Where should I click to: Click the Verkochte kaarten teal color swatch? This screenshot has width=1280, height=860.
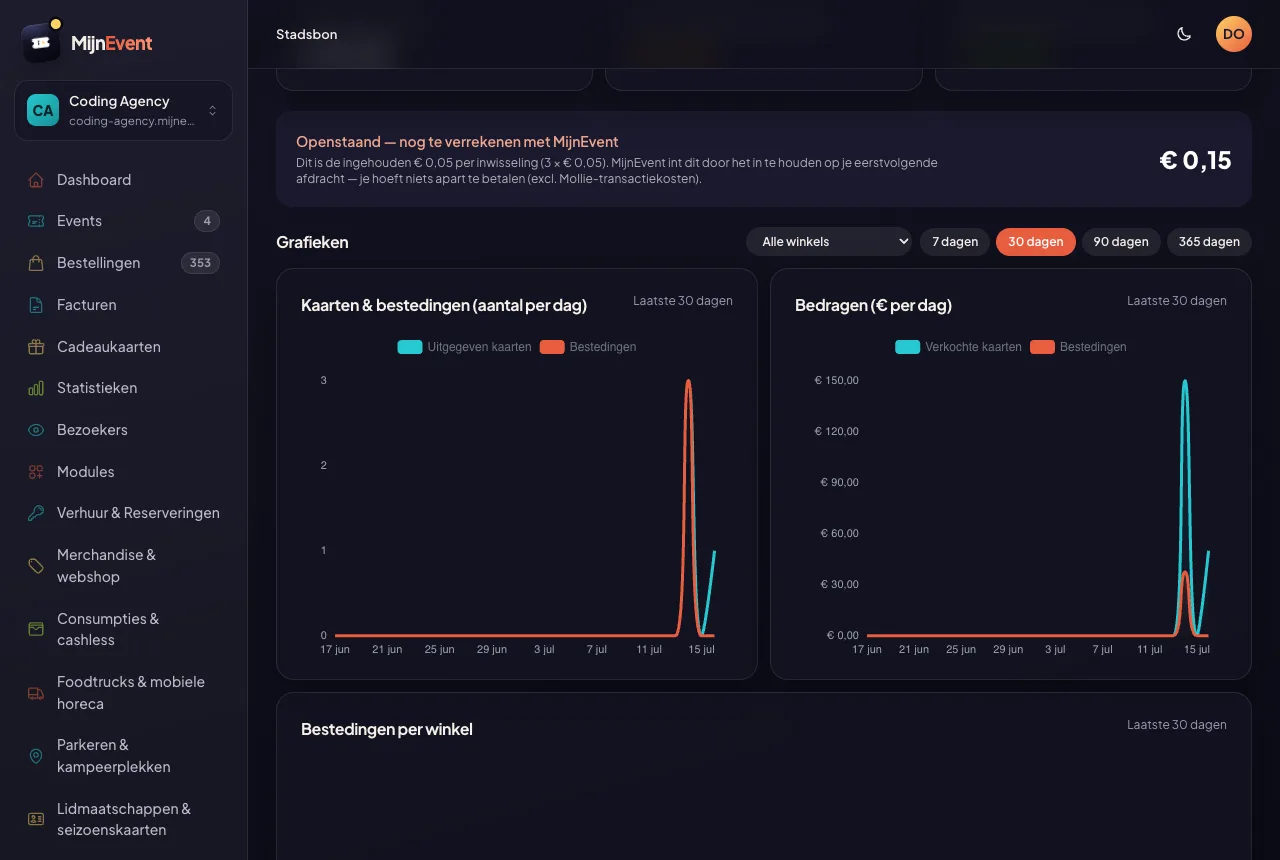[908, 347]
